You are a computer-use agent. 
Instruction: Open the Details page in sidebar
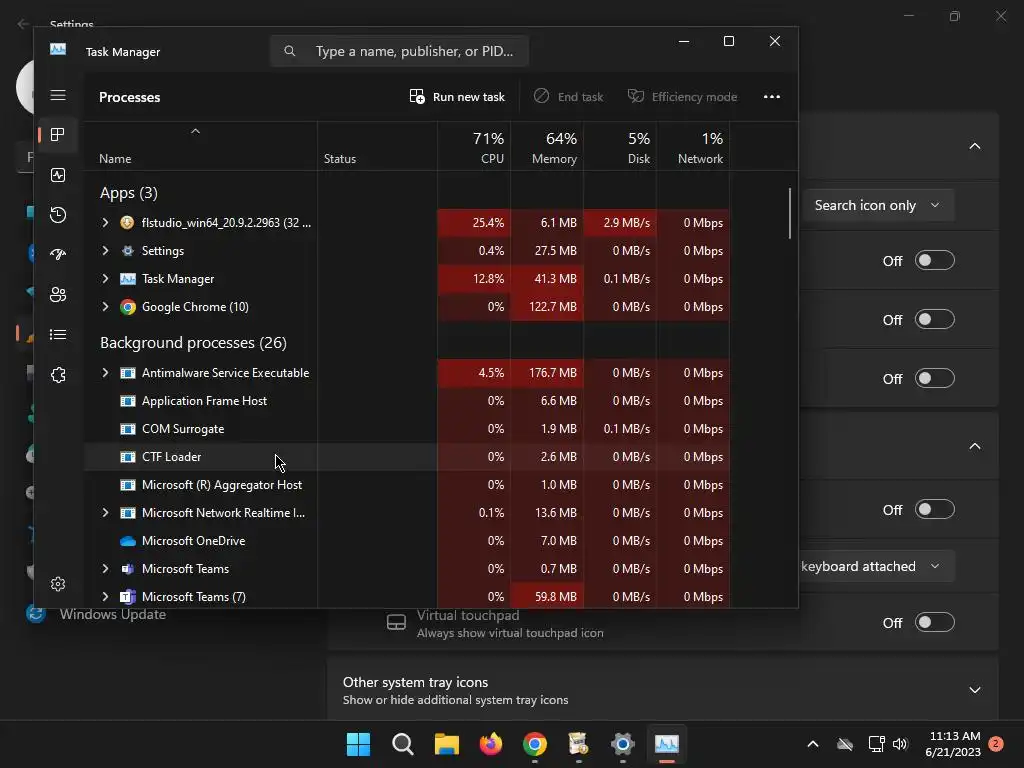[58, 334]
